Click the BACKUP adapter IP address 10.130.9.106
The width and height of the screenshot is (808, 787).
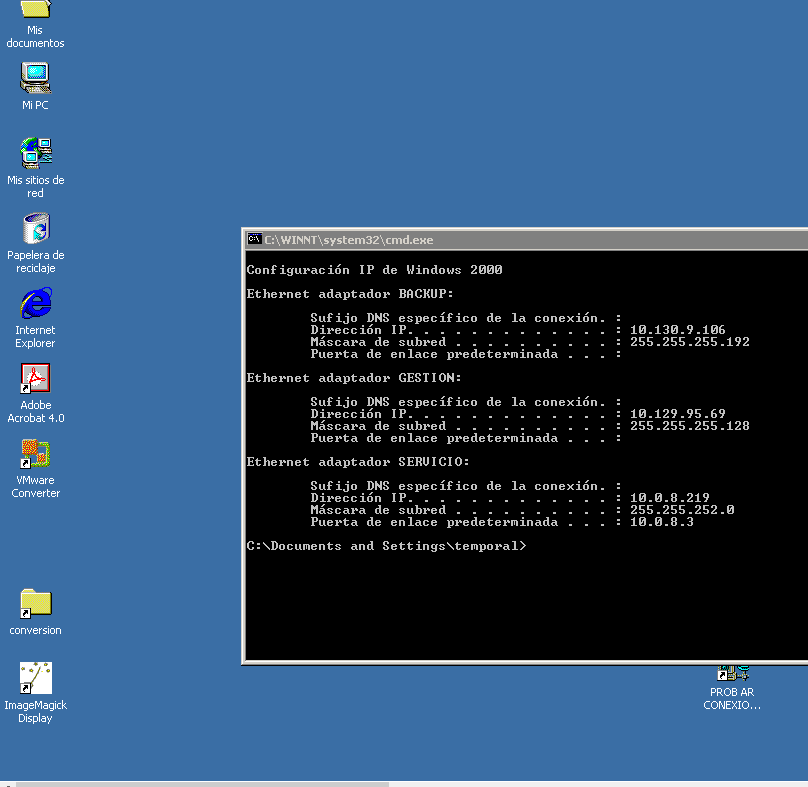click(677, 330)
